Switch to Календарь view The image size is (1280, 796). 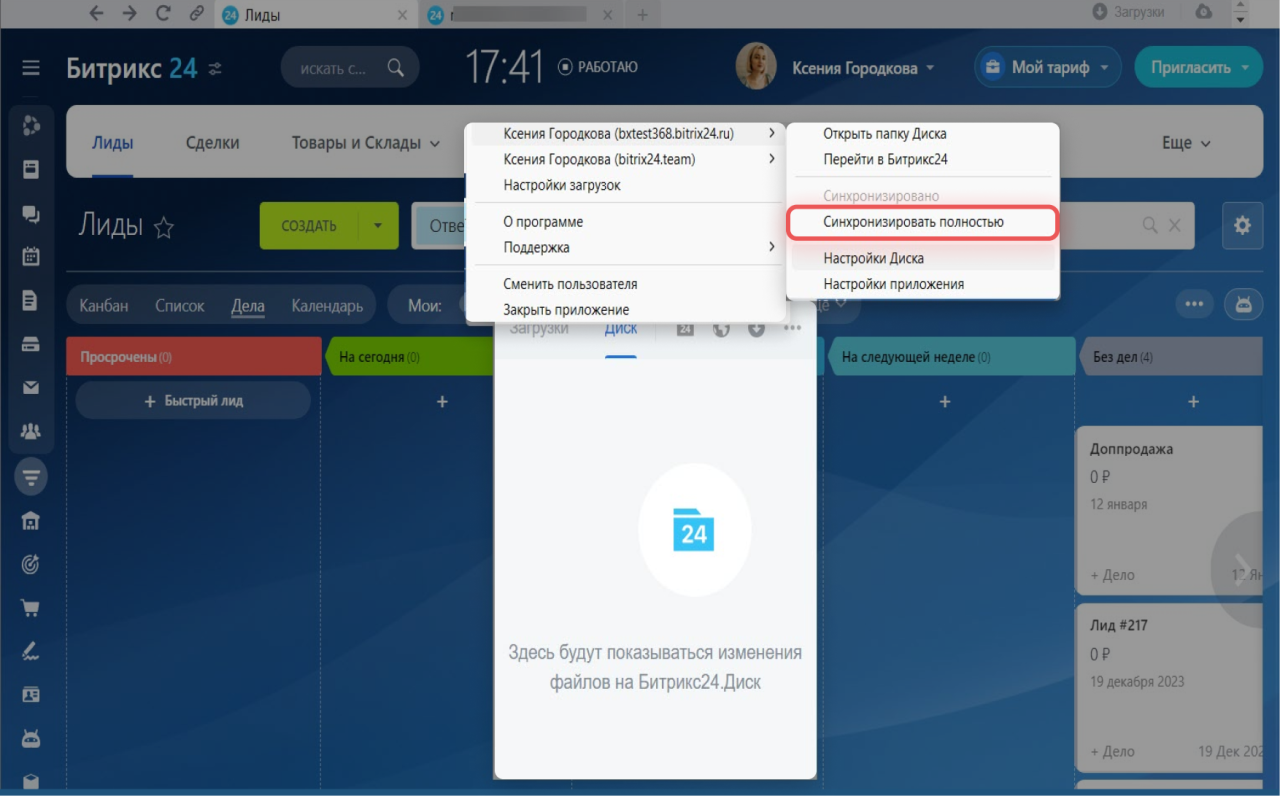(x=327, y=306)
